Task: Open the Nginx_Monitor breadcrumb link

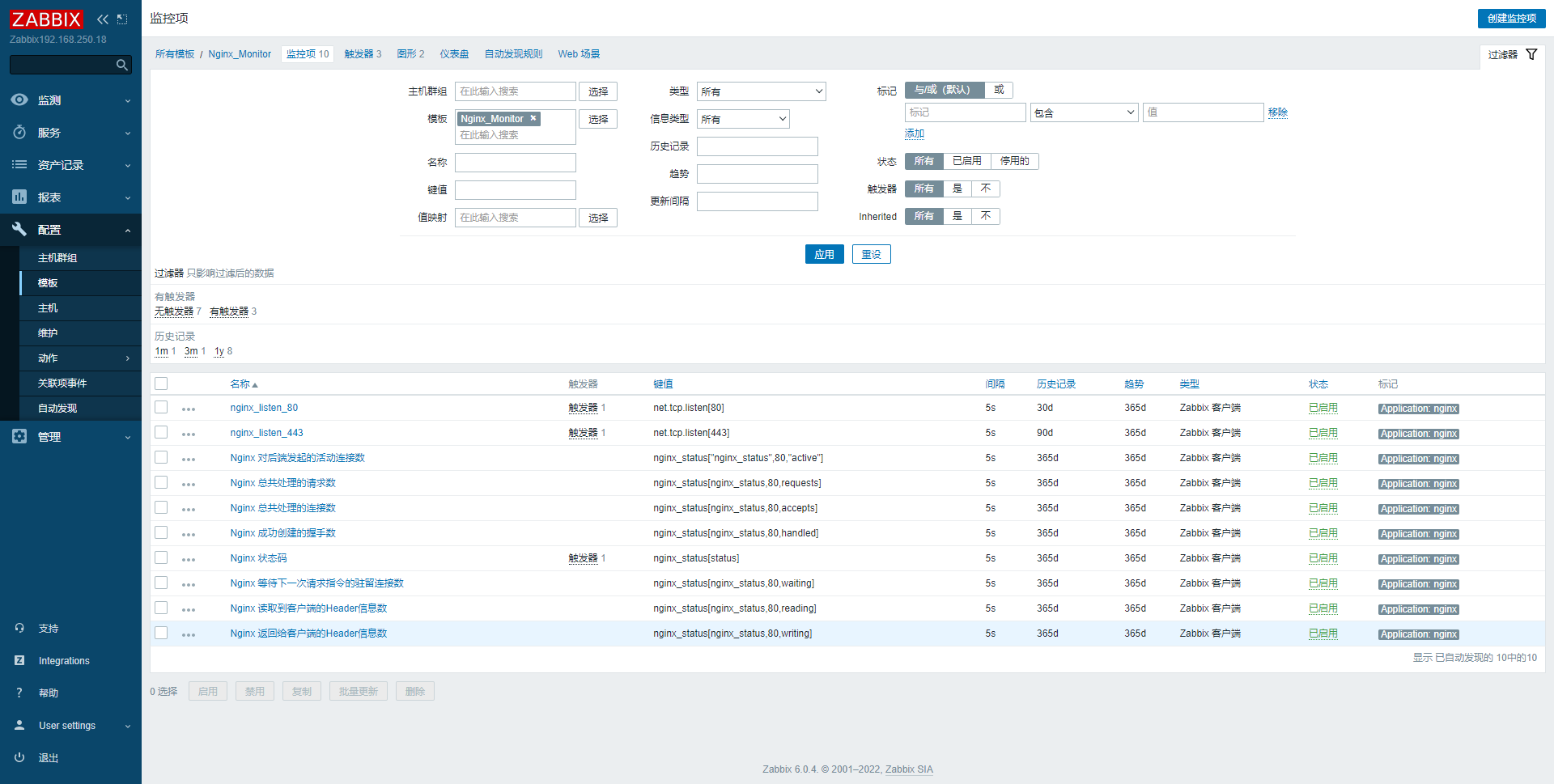Action: 240,54
